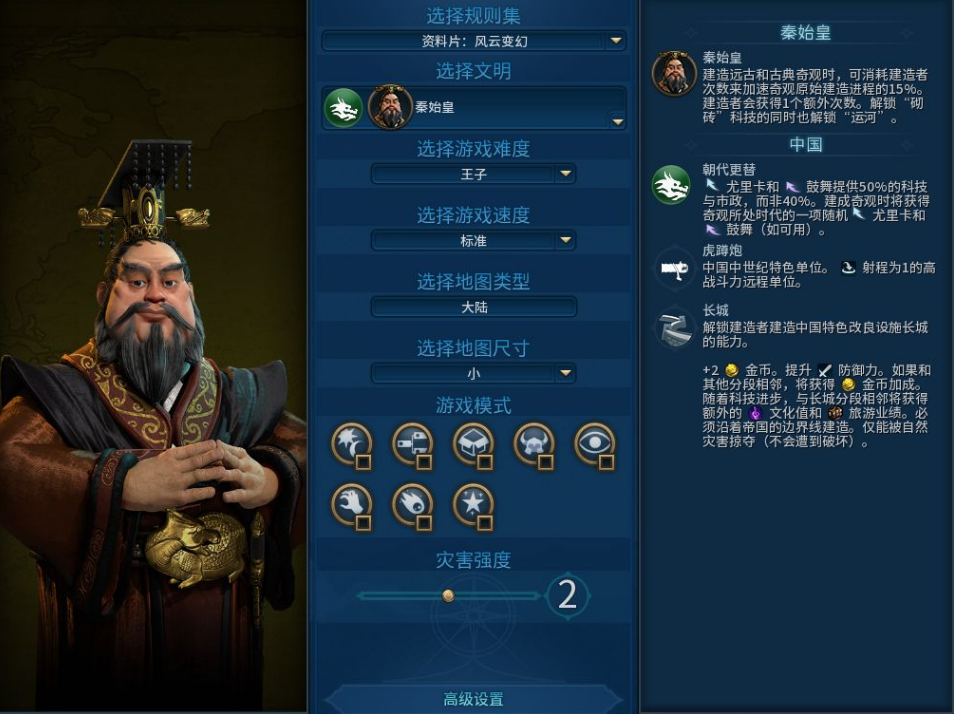Click the 灾害强度 disaster intensity slider
Viewport: 954px width, 714px height.
448,595
